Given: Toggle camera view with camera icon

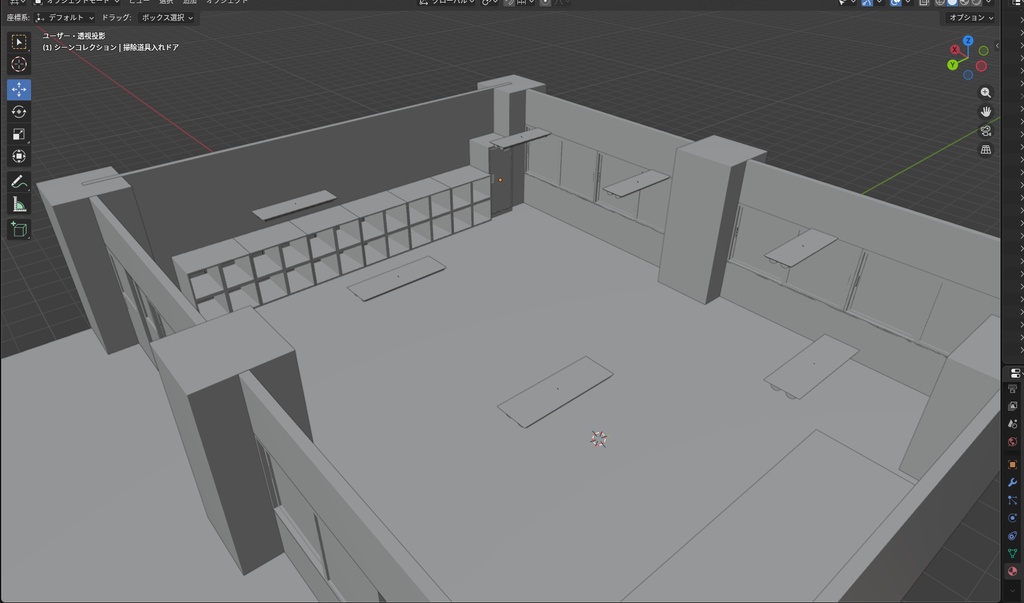Looking at the screenshot, I should [985, 131].
